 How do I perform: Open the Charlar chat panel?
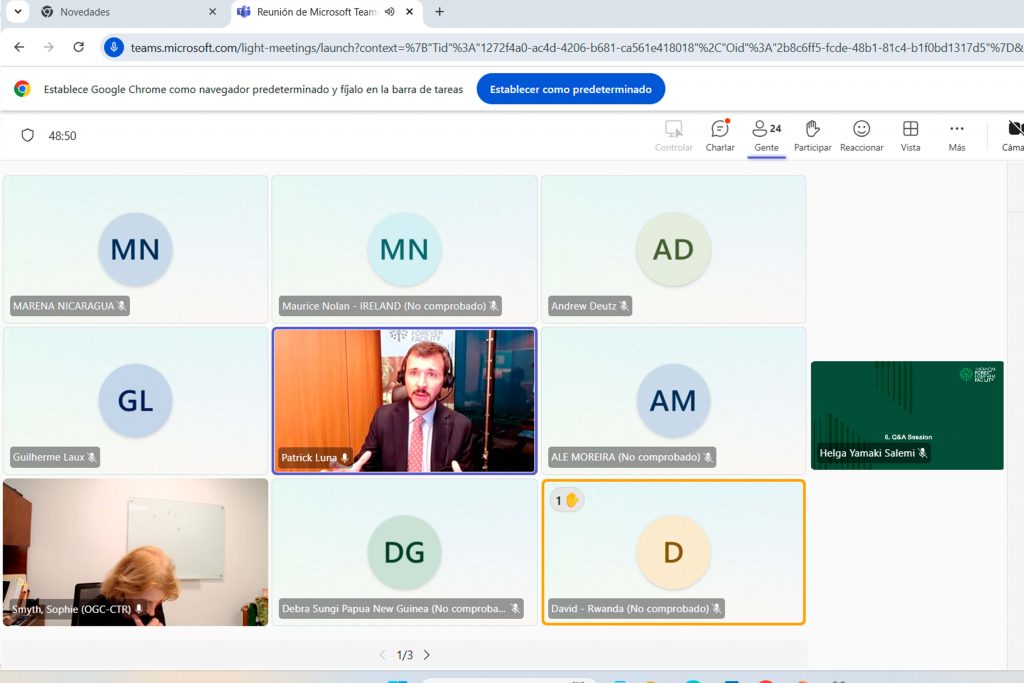(719, 135)
